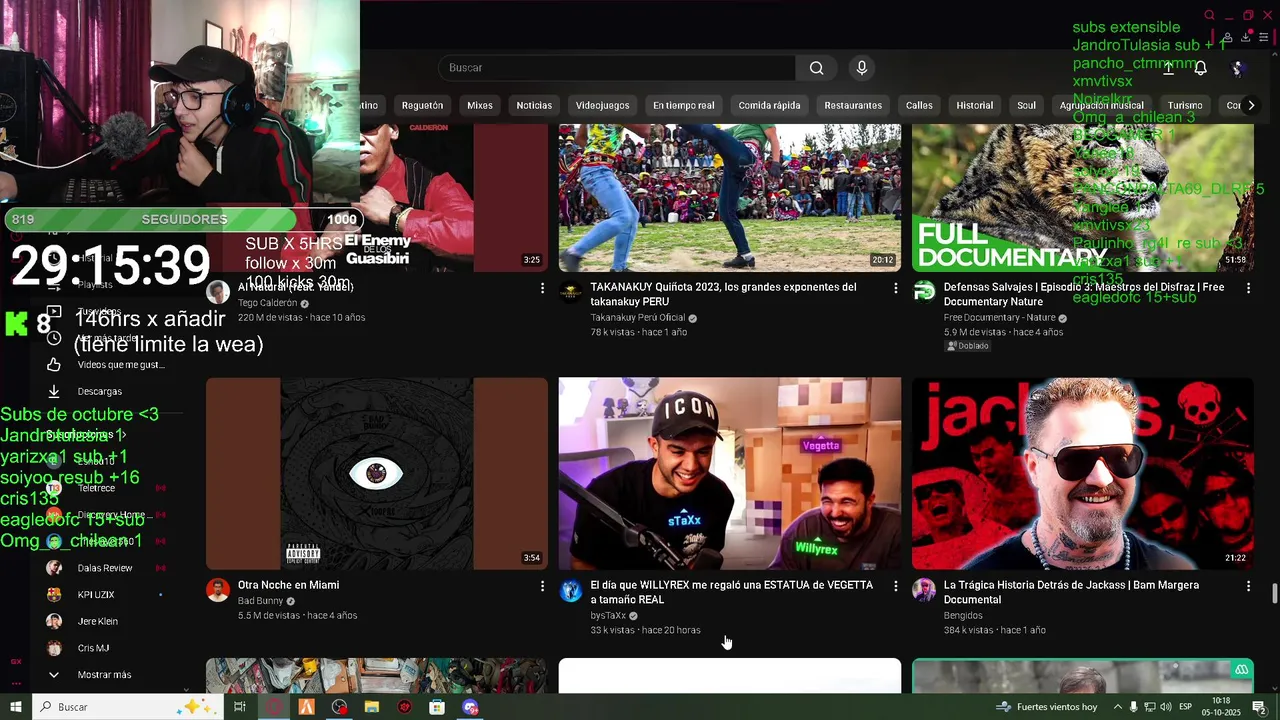Open the YouTube account avatar menu
Image resolution: width=1280 pixels, height=720 pixels.
click(x=1237, y=68)
